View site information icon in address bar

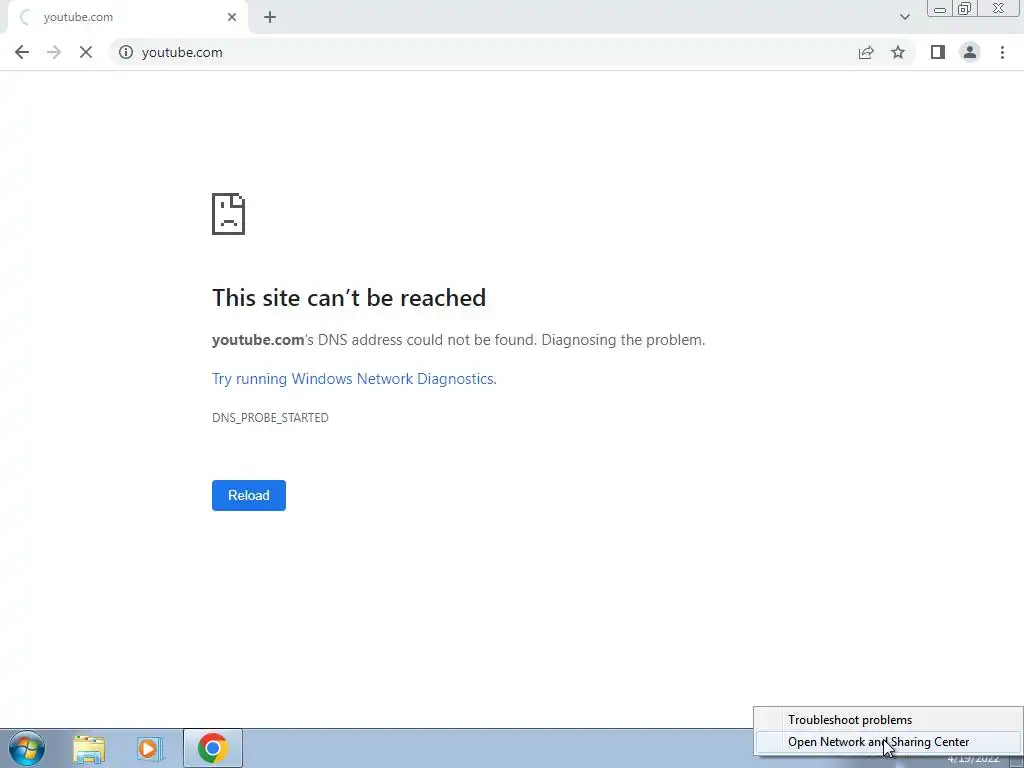pyautogui.click(x=125, y=52)
